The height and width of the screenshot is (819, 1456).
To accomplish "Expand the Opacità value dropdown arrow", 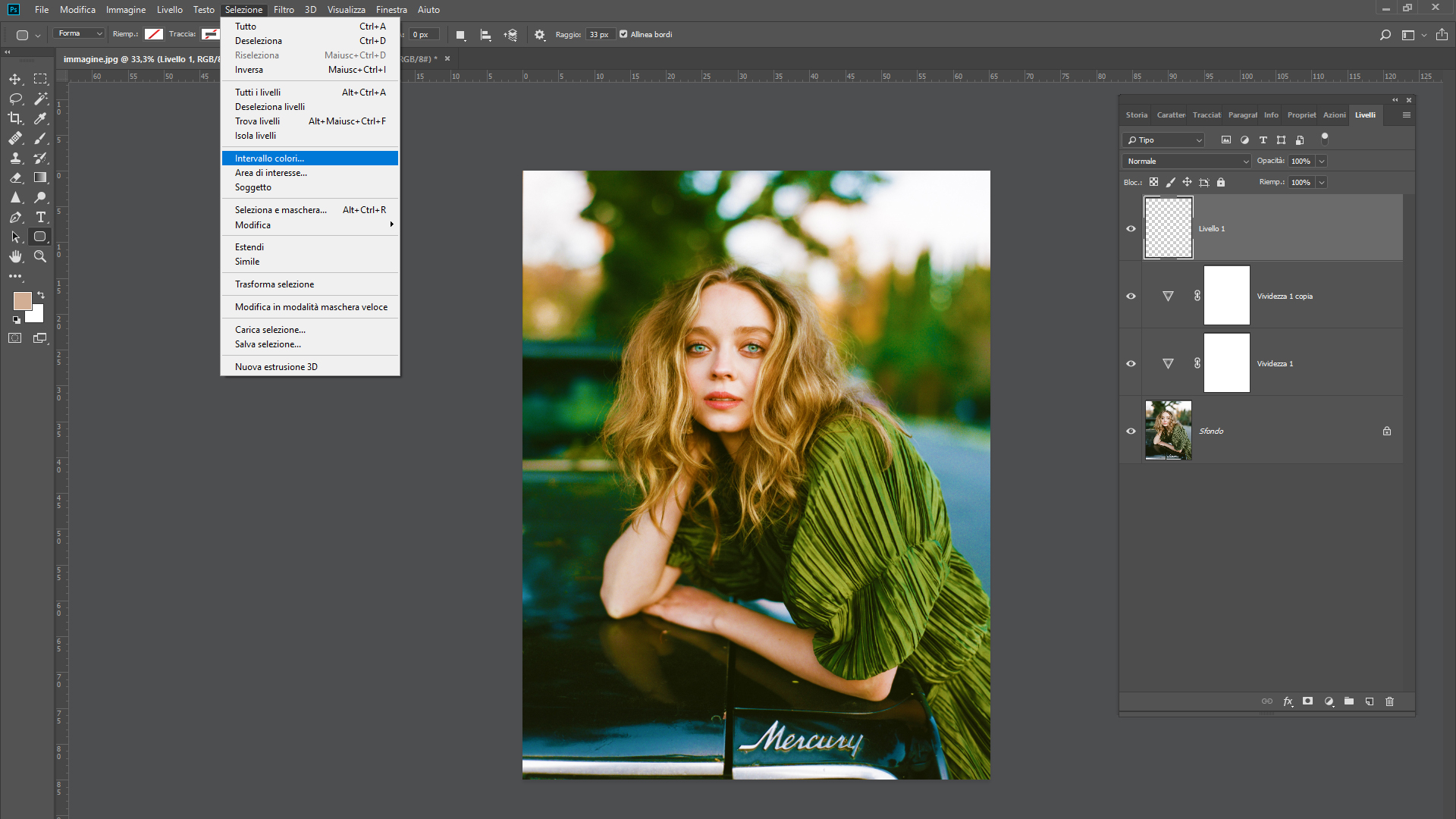I will [1322, 161].
